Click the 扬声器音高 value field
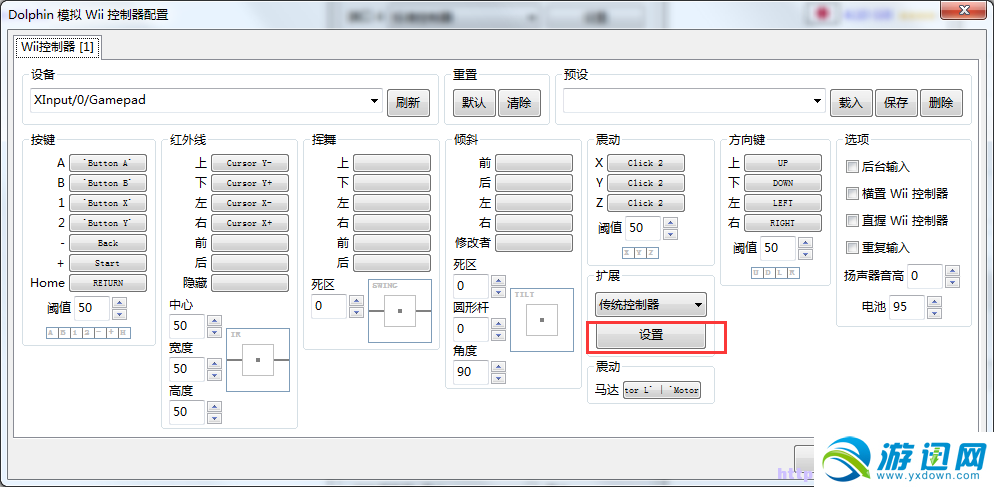The height and width of the screenshot is (487, 994). click(x=925, y=276)
